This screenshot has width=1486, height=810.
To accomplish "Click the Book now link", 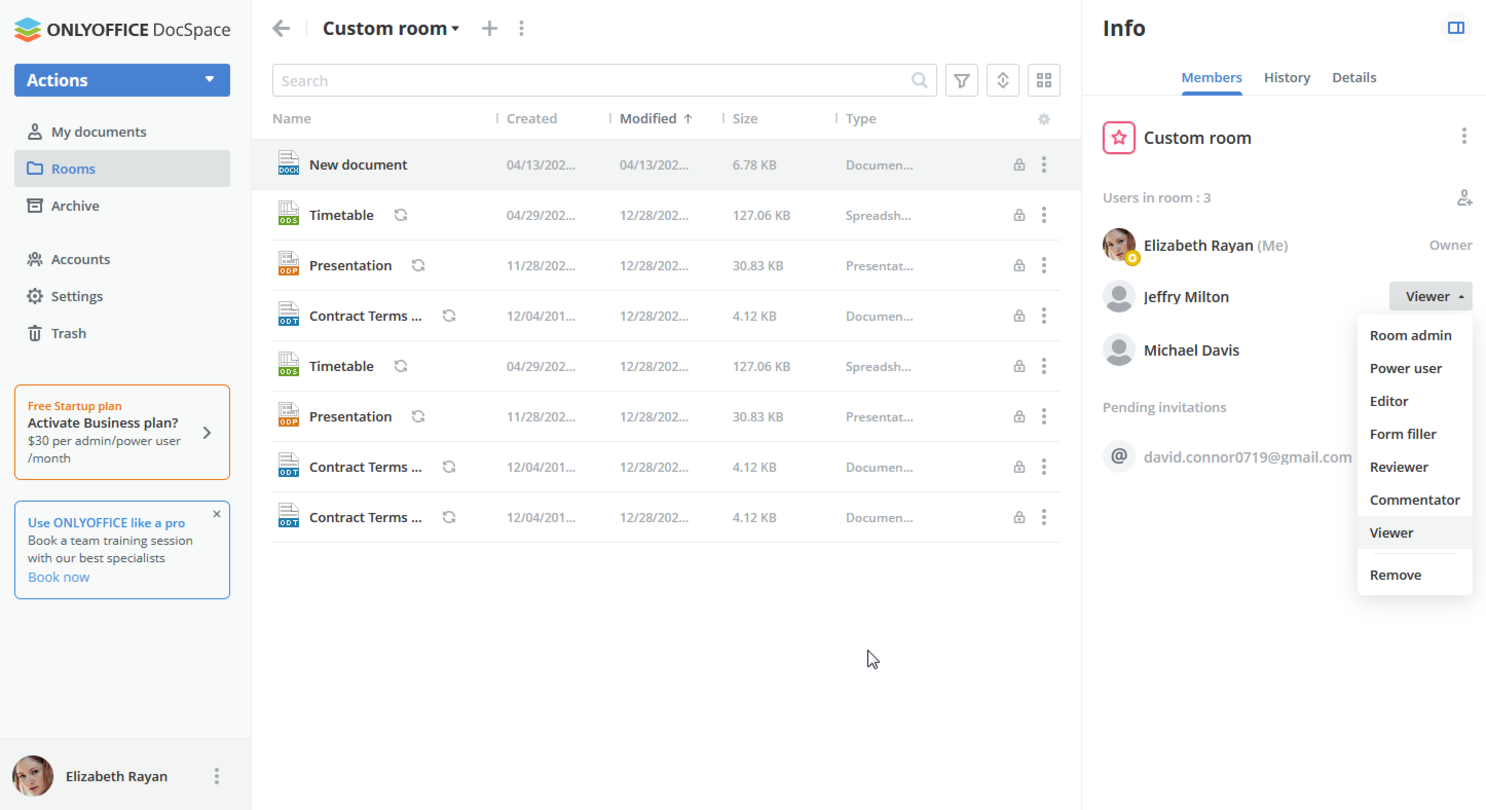I will [58, 577].
